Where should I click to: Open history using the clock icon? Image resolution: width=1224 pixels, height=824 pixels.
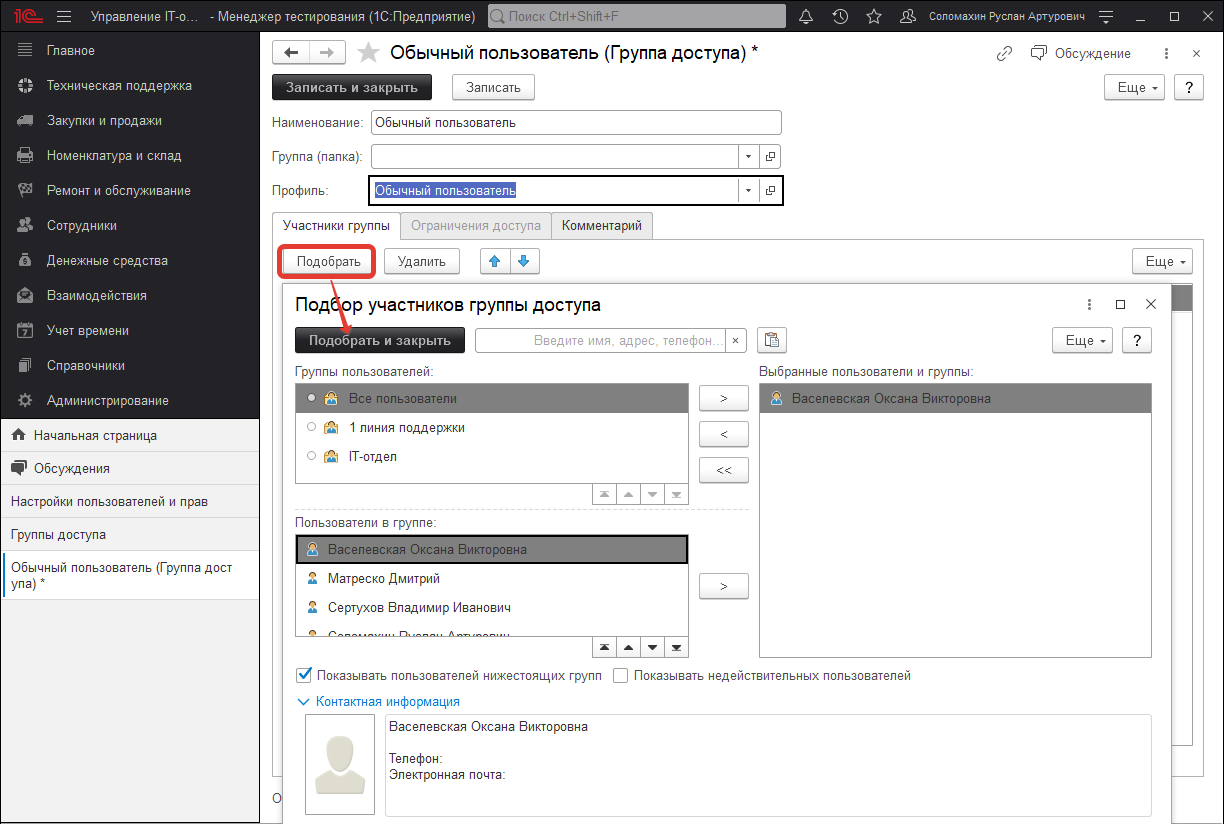840,15
